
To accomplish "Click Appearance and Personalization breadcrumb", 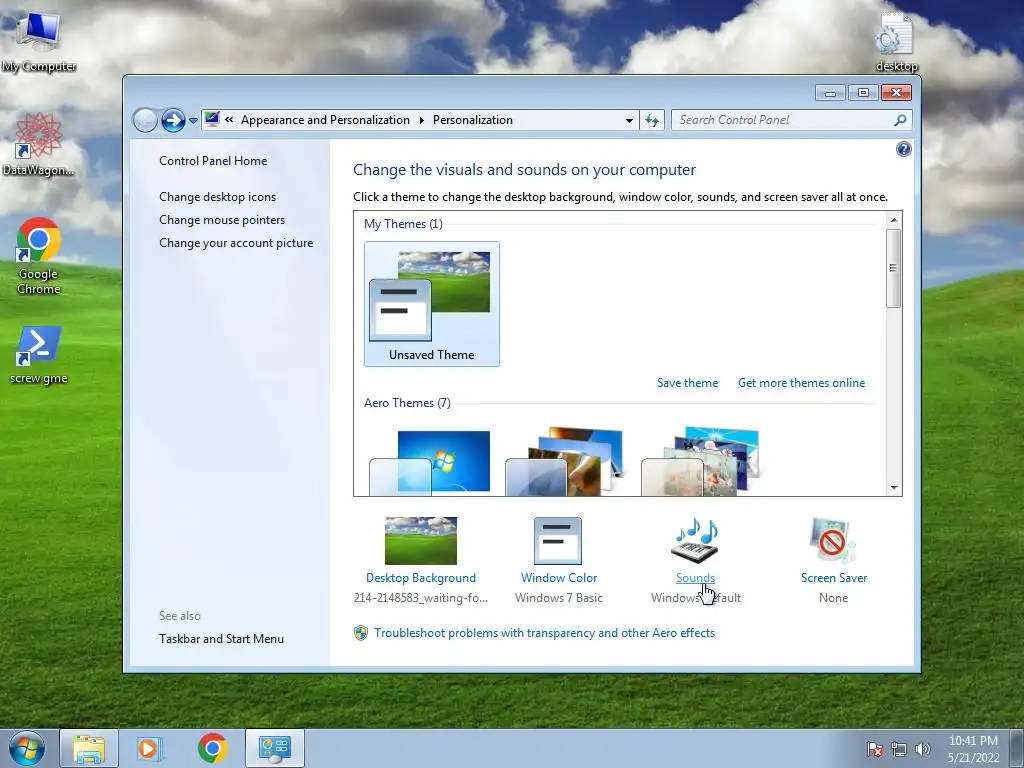I will (x=325, y=120).
